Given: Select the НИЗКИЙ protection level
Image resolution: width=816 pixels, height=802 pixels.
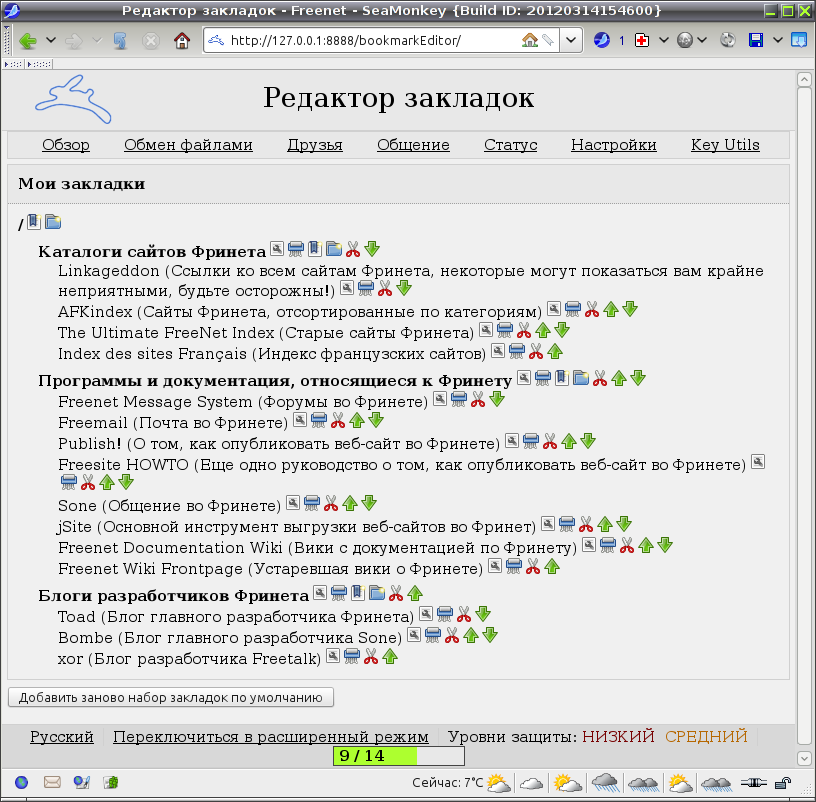Looking at the screenshot, I should click(x=618, y=736).
